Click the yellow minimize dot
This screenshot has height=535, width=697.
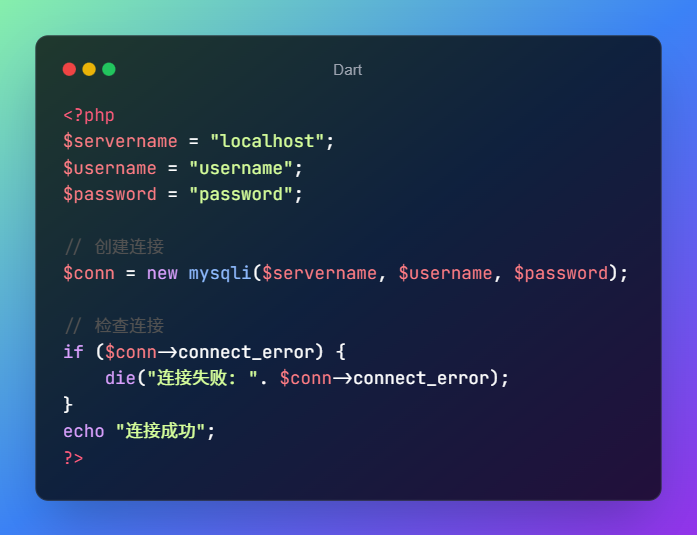pyautogui.click(x=89, y=69)
